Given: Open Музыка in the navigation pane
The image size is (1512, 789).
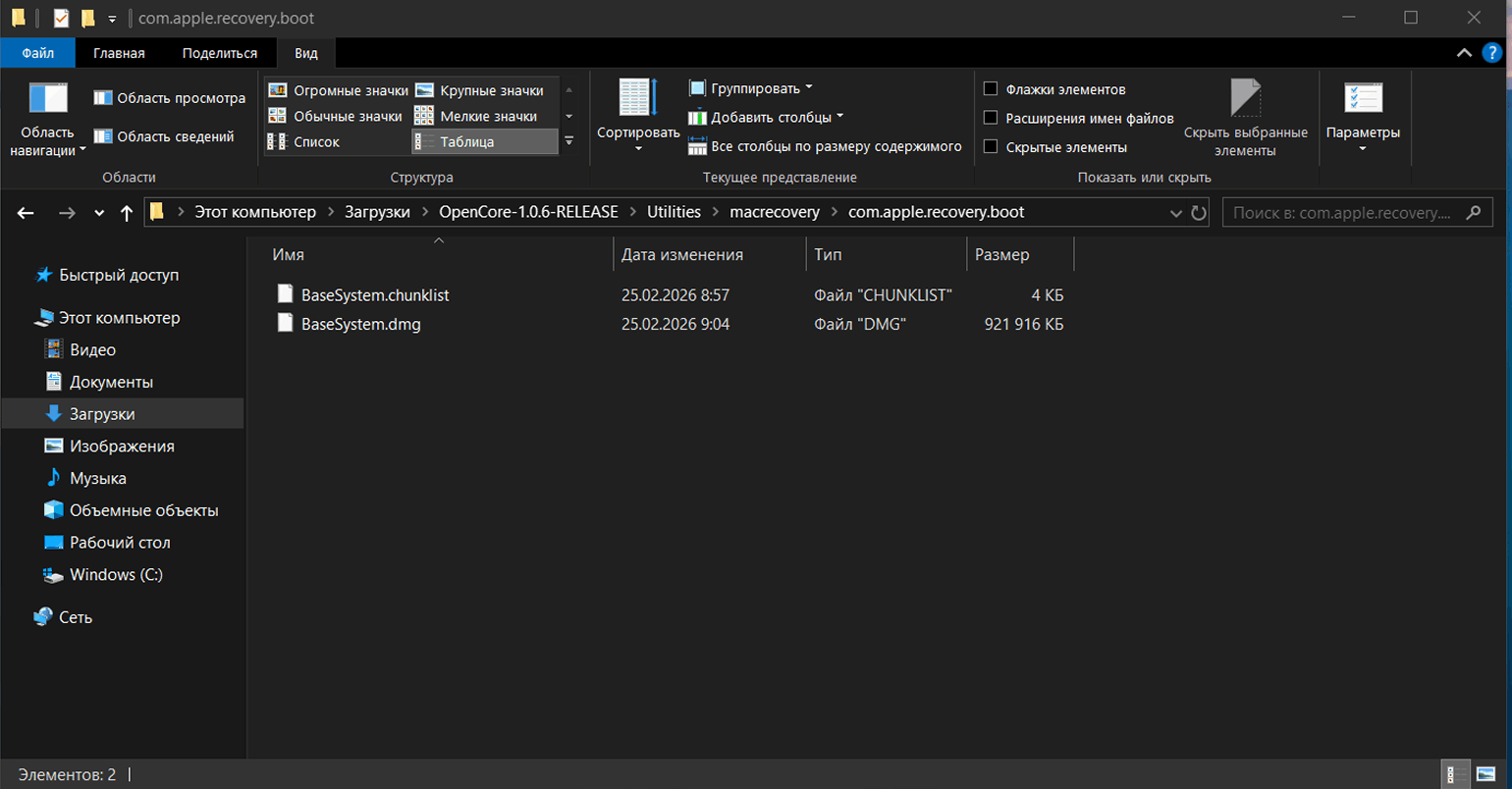Looking at the screenshot, I should pos(97,478).
